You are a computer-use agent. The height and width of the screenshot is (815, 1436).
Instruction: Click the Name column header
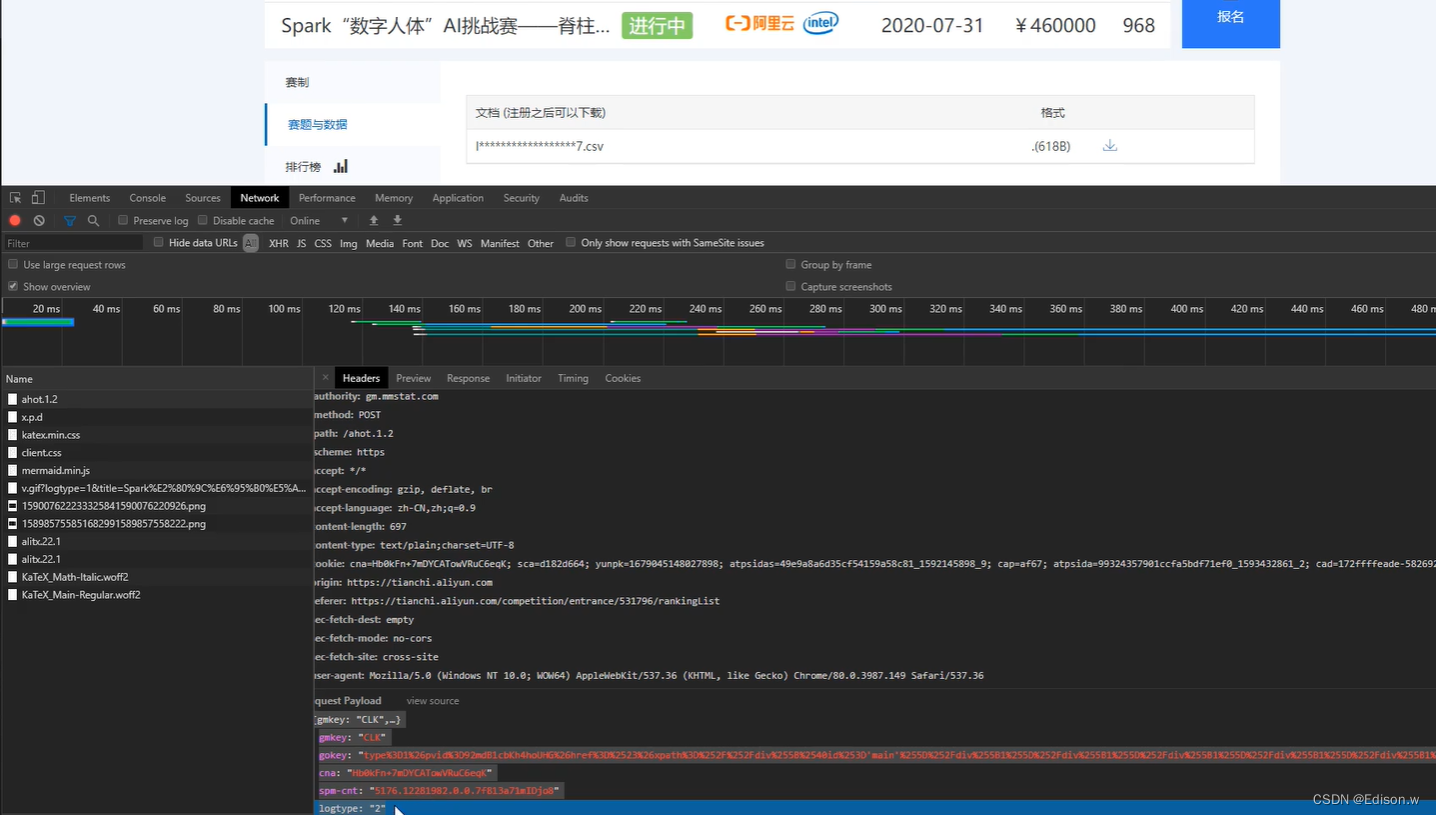pos(157,379)
